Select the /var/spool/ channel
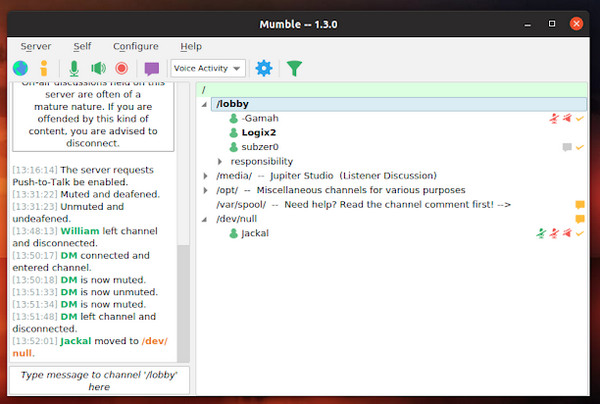Image resolution: width=600 pixels, height=404 pixels. pos(364,205)
